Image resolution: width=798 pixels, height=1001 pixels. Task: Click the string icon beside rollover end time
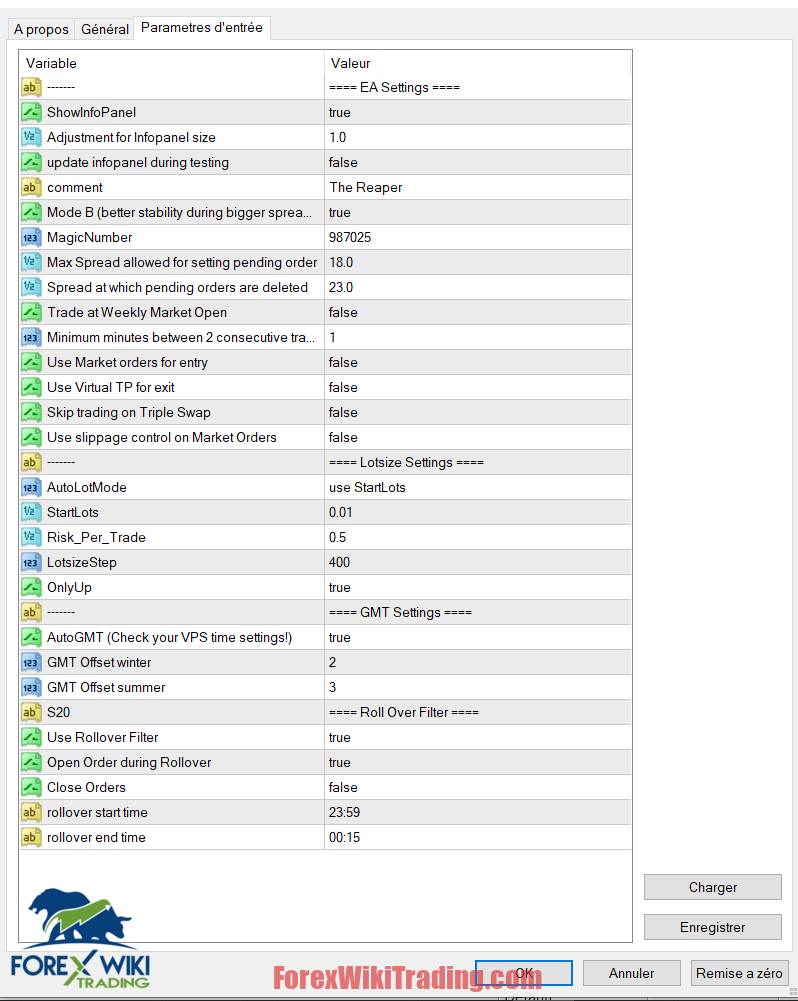pyautogui.click(x=31, y=838)
